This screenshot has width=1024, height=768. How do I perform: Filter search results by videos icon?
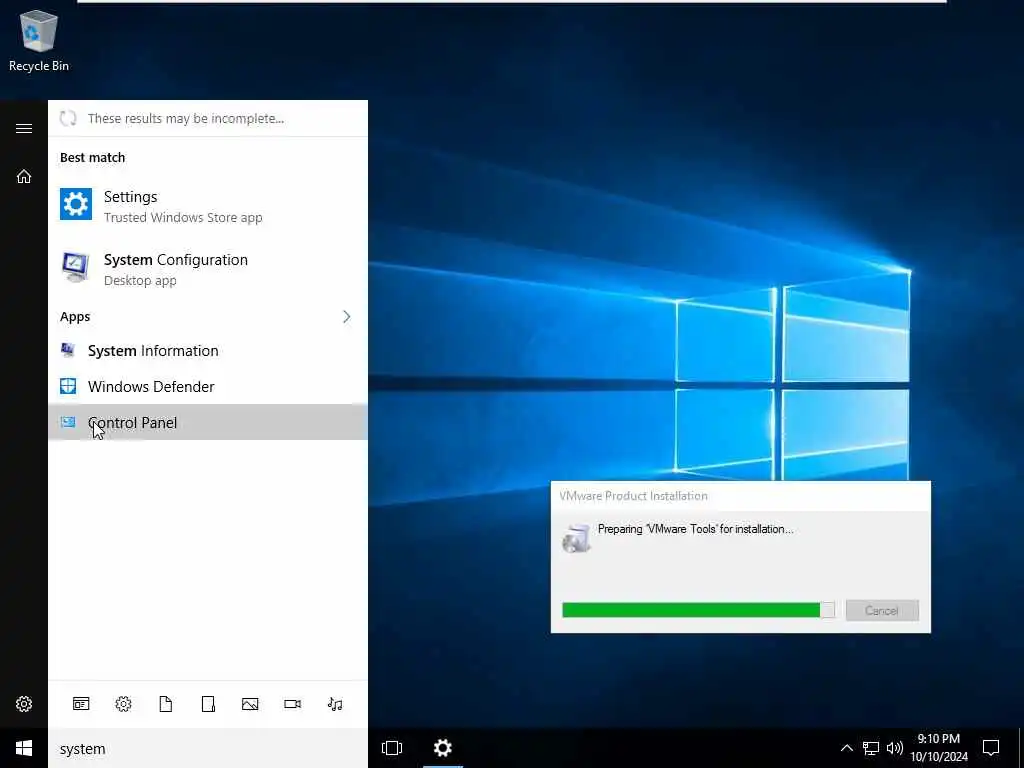tap(293, 704)
